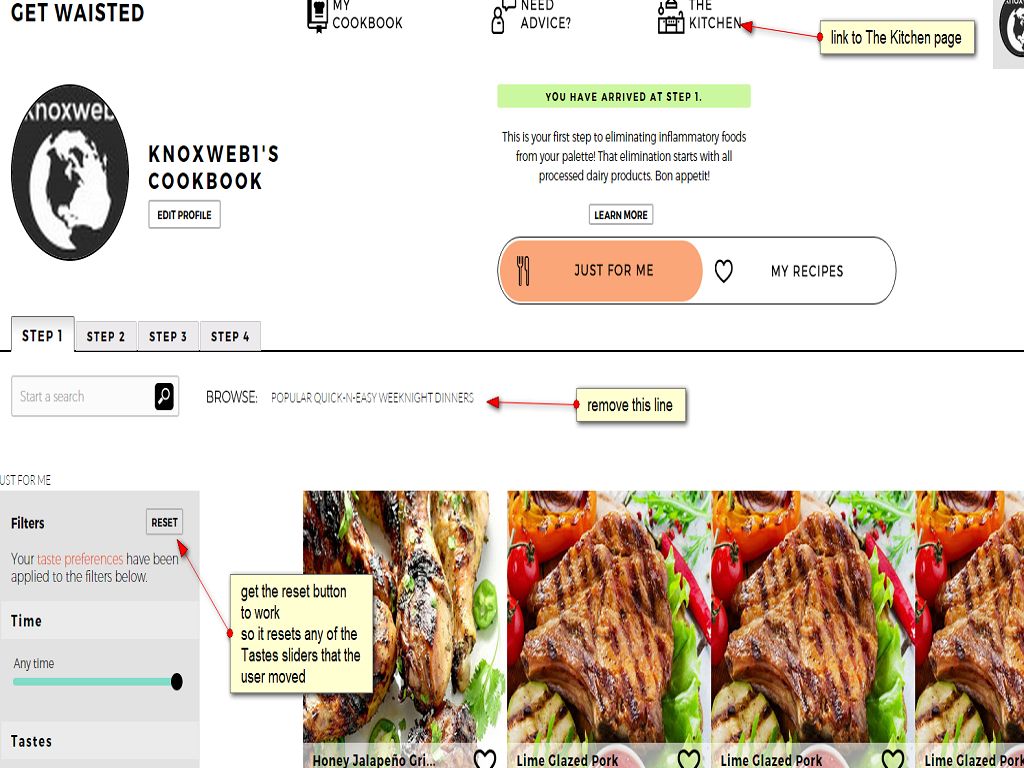Screen dimensions: 1024x768
Task: Collapse the Time filter section
Action: [100, 620]
